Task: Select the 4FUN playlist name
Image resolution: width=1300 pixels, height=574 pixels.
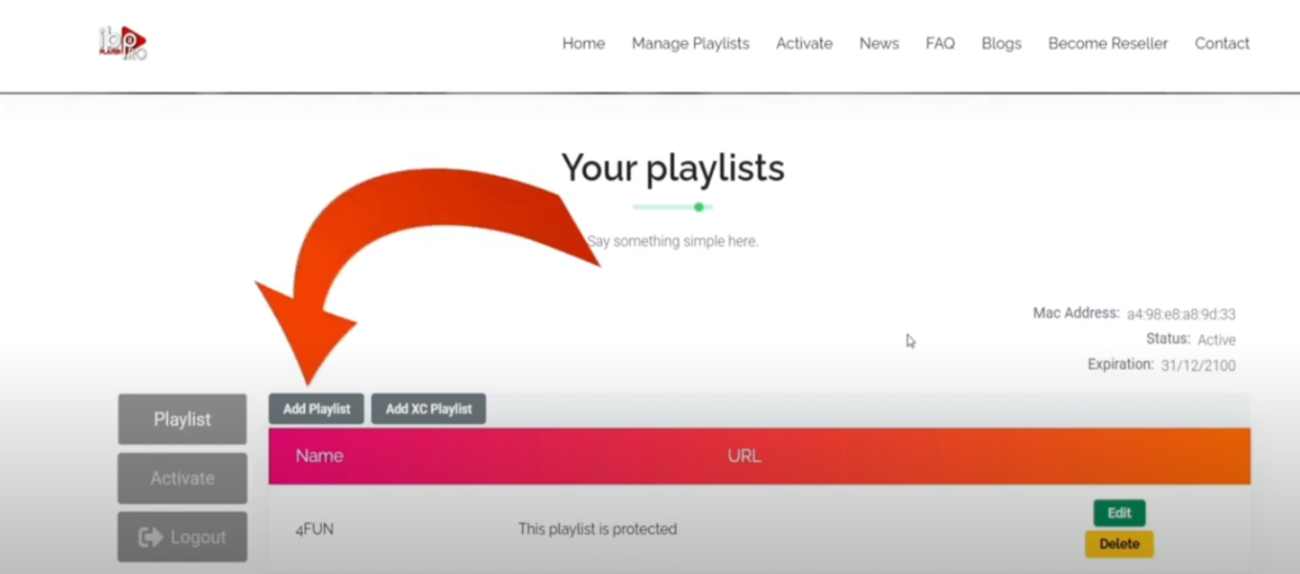Action: [x=314, y=529]
